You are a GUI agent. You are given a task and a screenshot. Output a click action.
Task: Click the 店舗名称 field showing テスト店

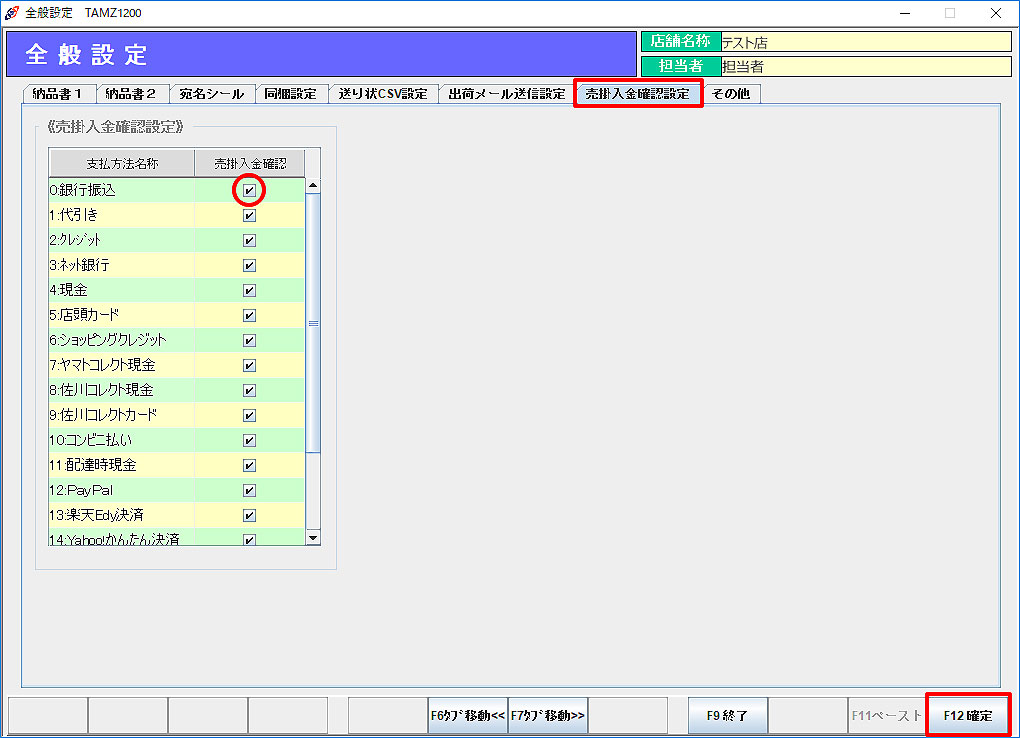tap(865, 42)
